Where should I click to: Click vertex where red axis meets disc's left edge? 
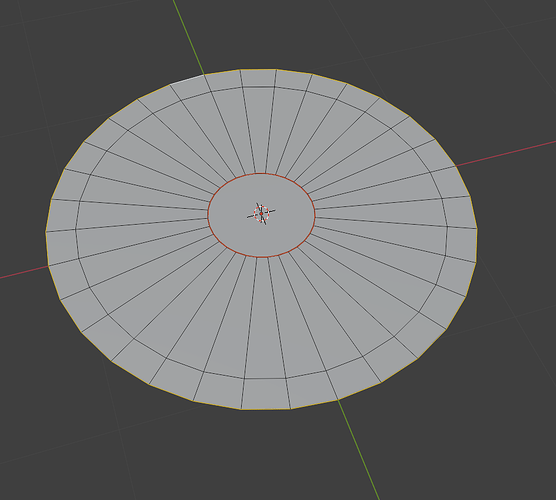(48, 266)
